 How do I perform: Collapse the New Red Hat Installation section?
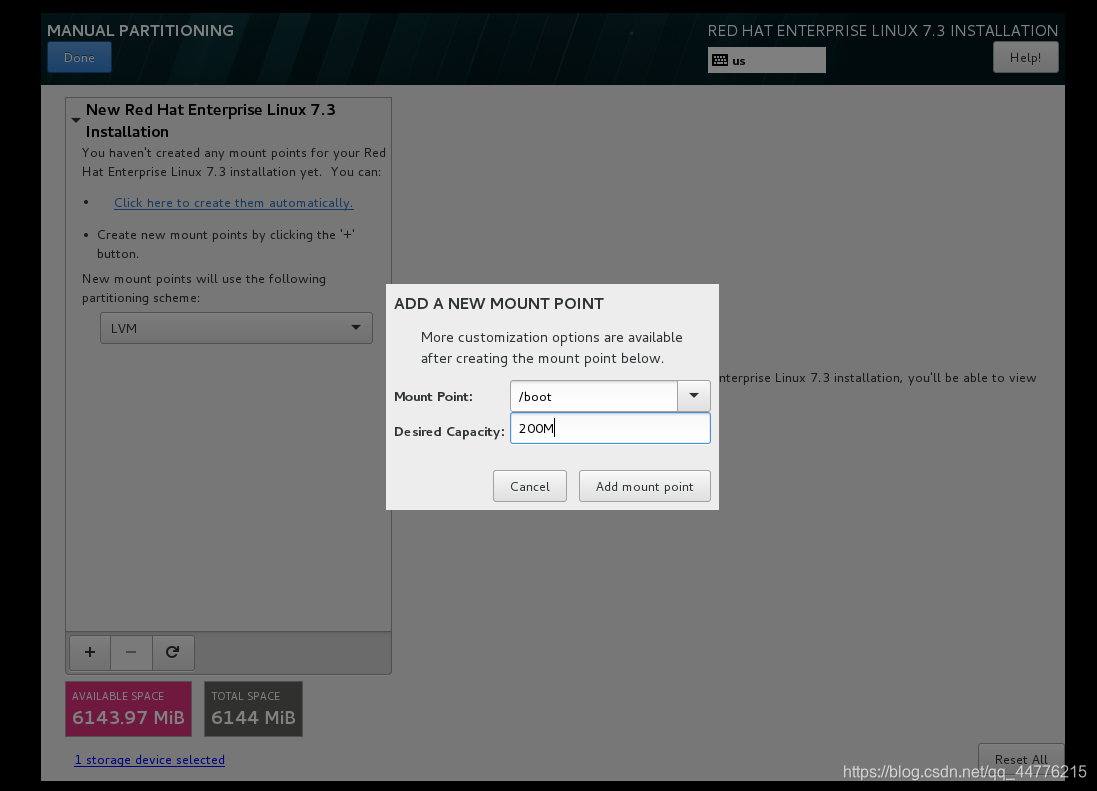[76, 120]
